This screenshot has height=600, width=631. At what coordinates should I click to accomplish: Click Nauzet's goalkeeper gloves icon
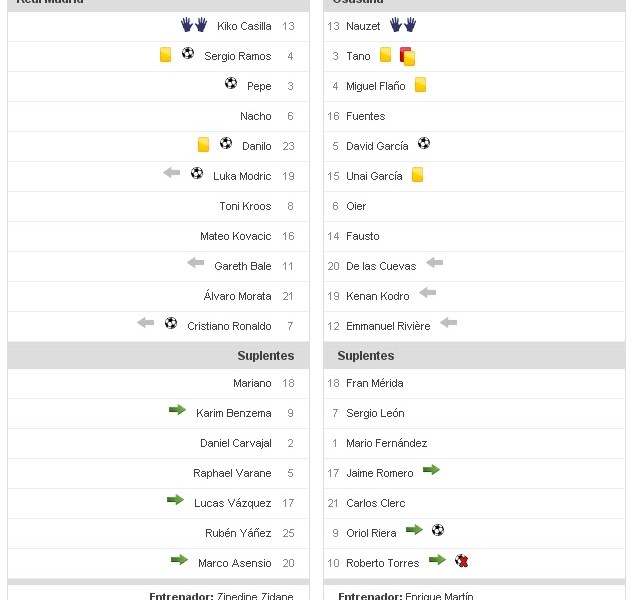pyautogui.click(x=403, y=24)
